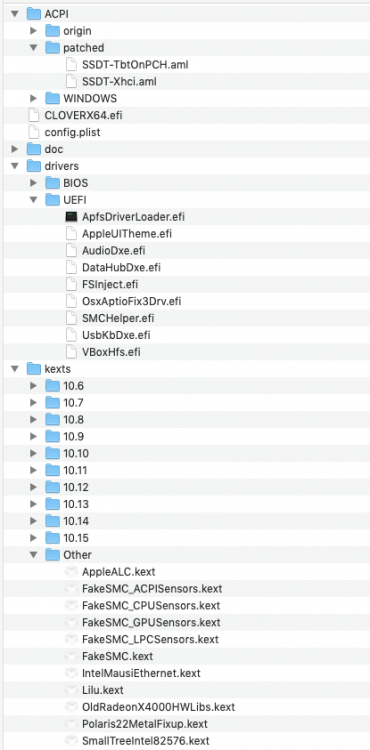Click the 10.14 folder icon
This screenshot has width=370, height=750.
point(52,521)
